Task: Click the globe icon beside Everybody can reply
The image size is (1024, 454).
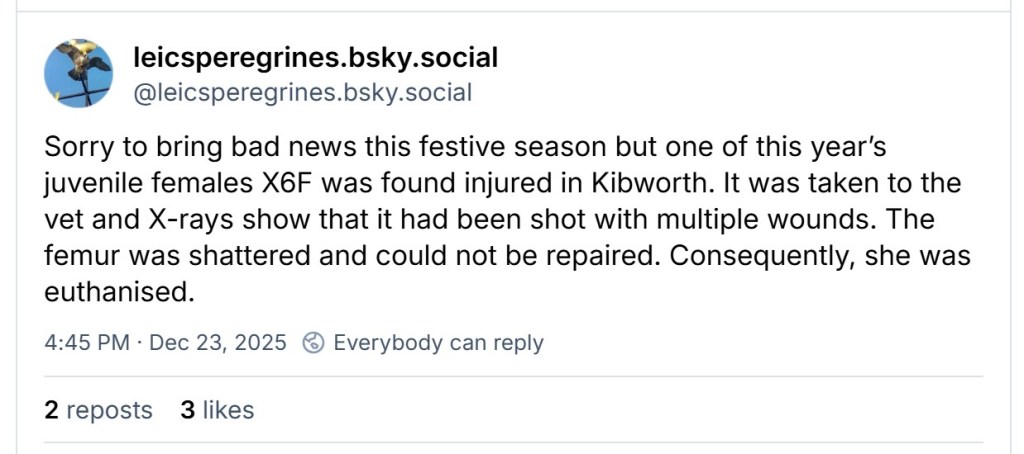Action: (313, 343)
